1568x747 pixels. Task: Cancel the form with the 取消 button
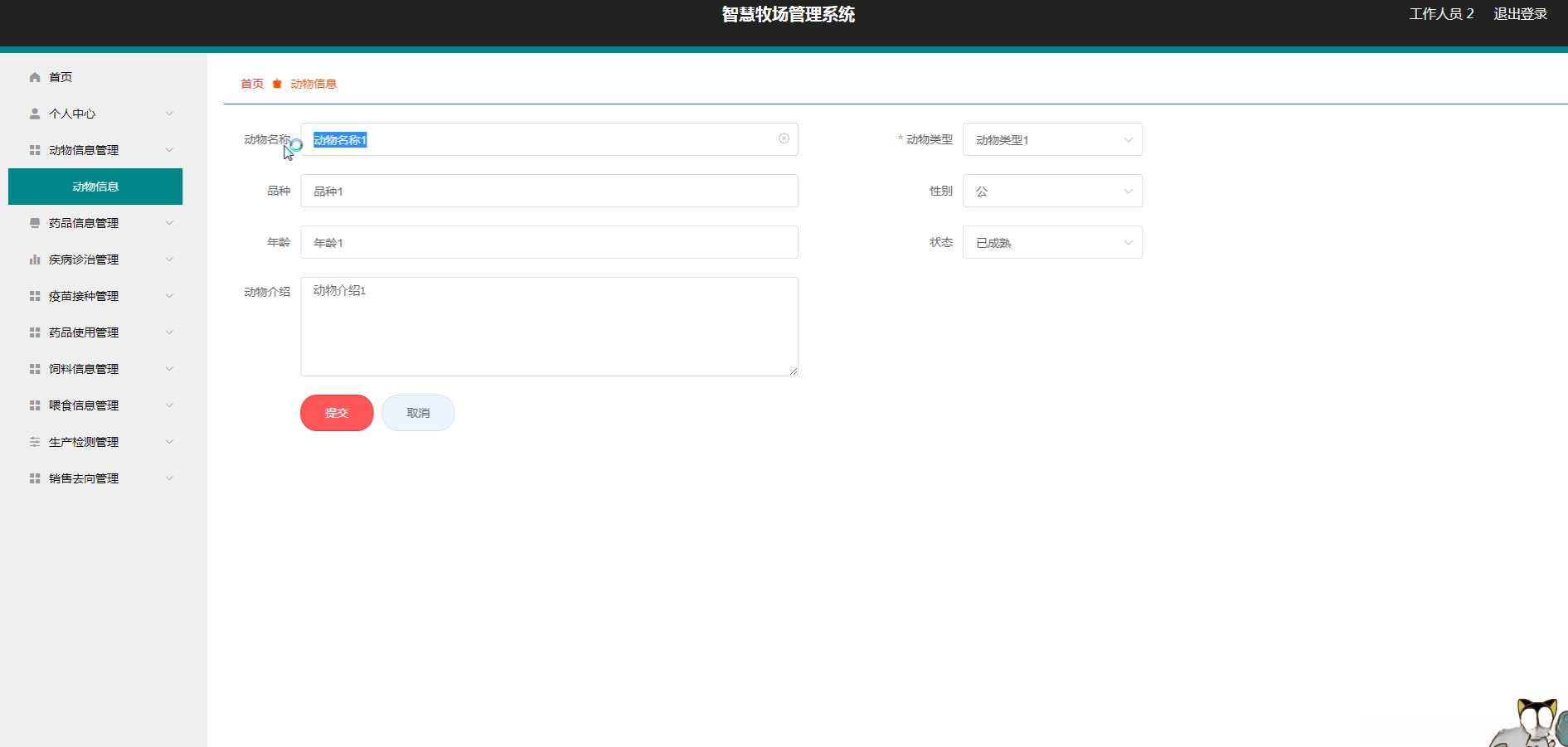pyautogui.click(x=418, y=413)
